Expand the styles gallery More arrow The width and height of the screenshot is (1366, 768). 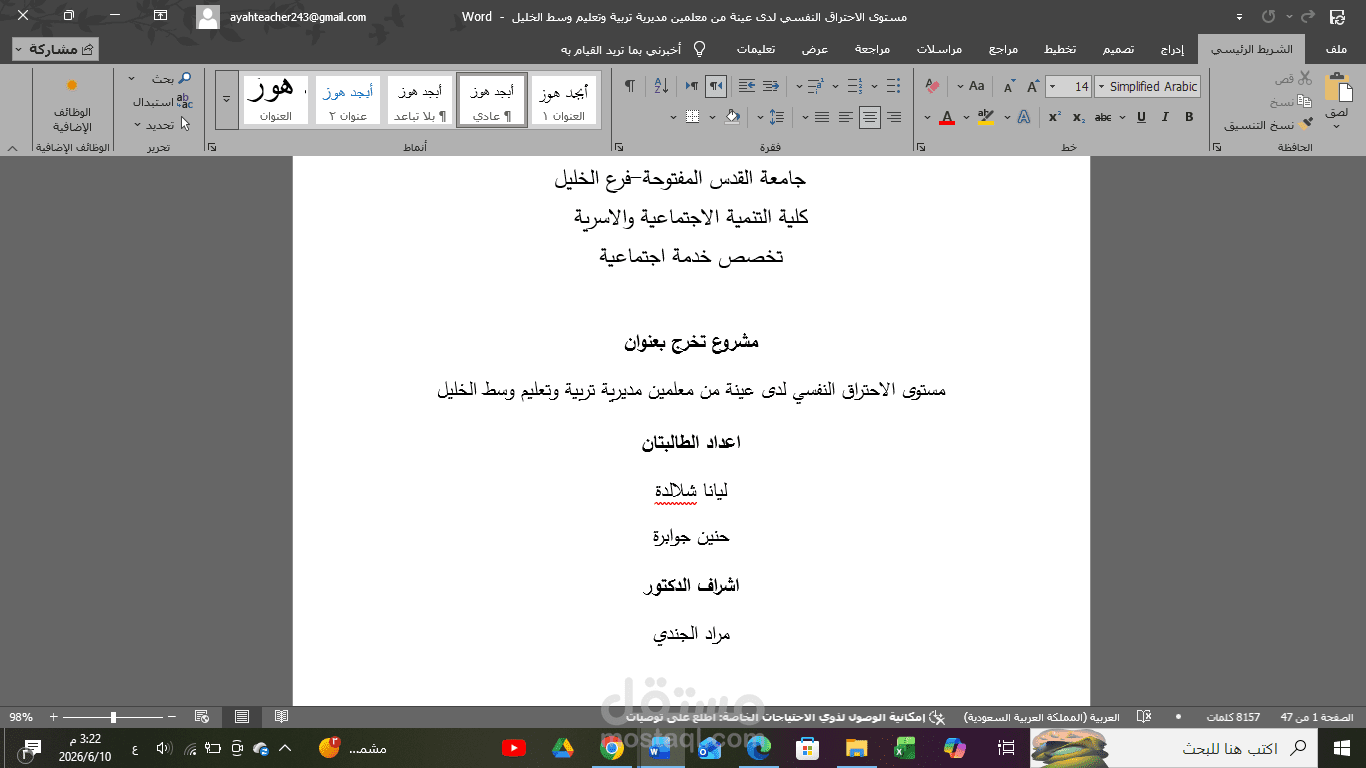(227, 99)
